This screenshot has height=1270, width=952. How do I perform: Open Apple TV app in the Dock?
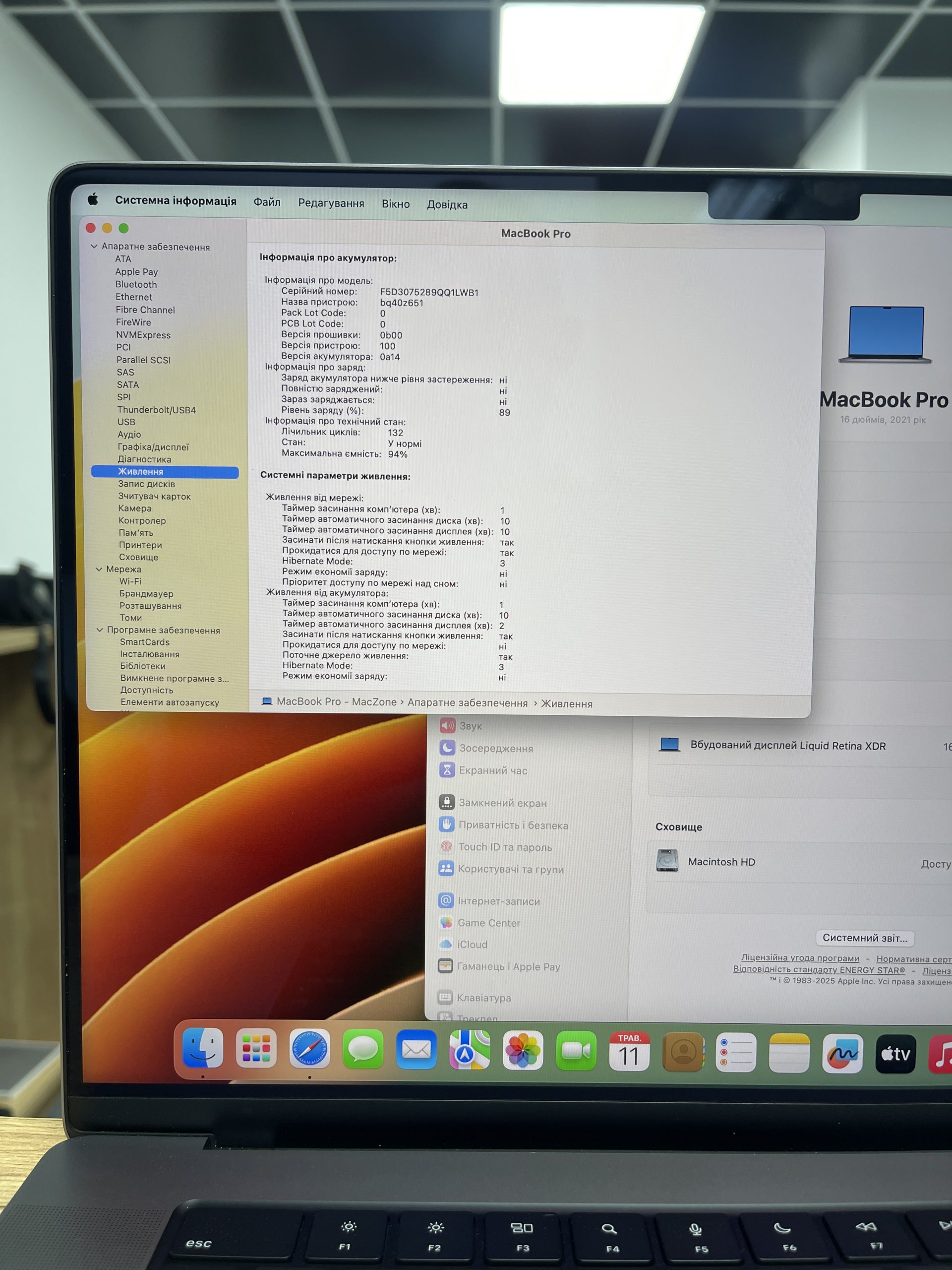[x=896, y=1054]
